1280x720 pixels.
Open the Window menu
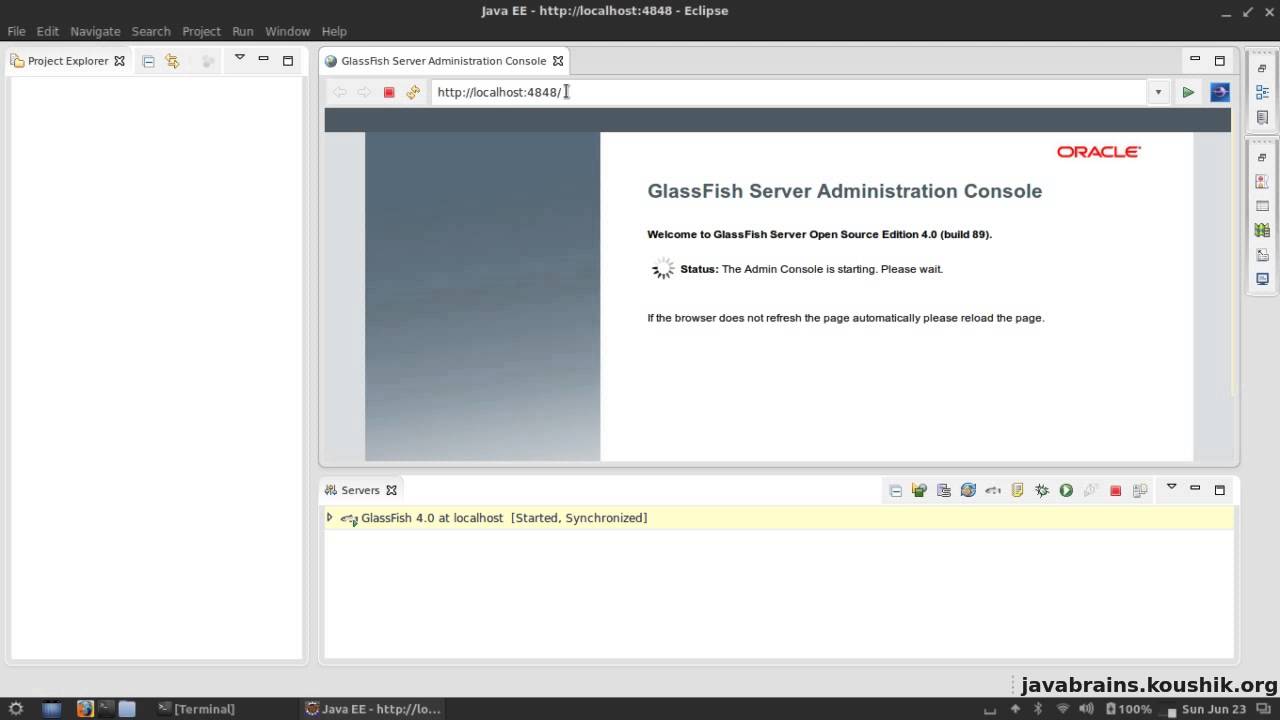point(287,31)
